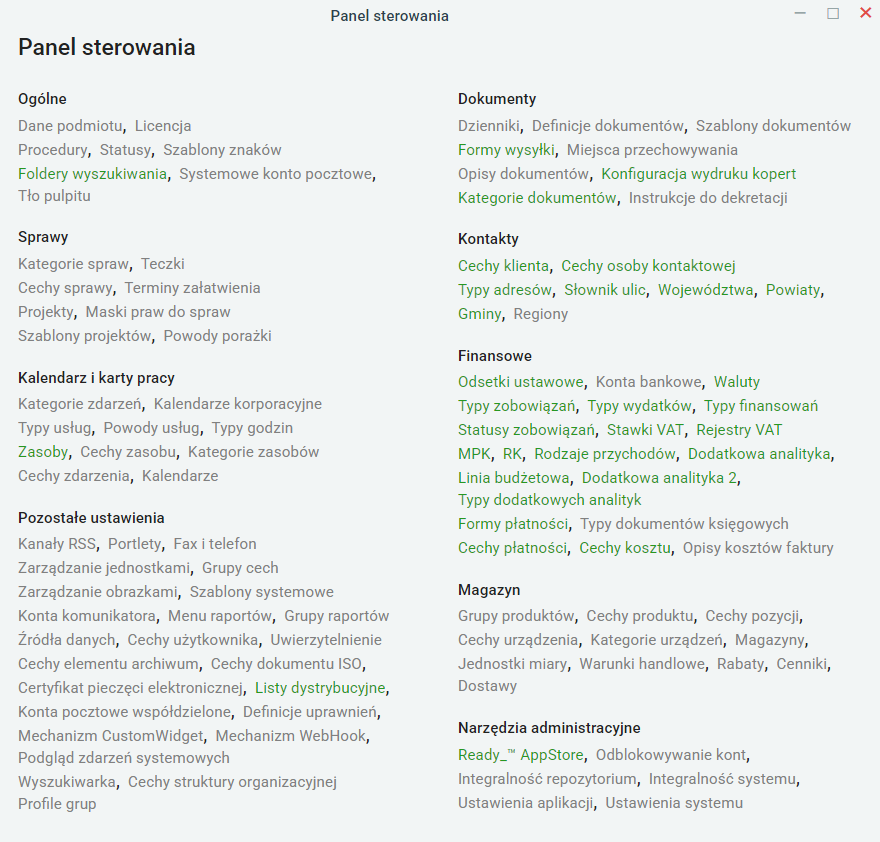880x842 pixels.
Task: Open Terminy załatwienia link
Action: coord(192,288)
